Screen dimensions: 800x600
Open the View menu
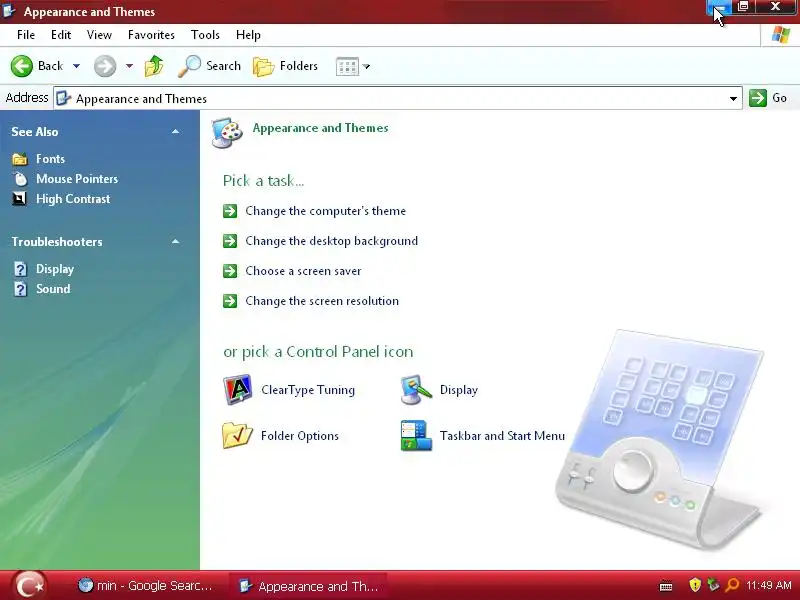point(99,35)
